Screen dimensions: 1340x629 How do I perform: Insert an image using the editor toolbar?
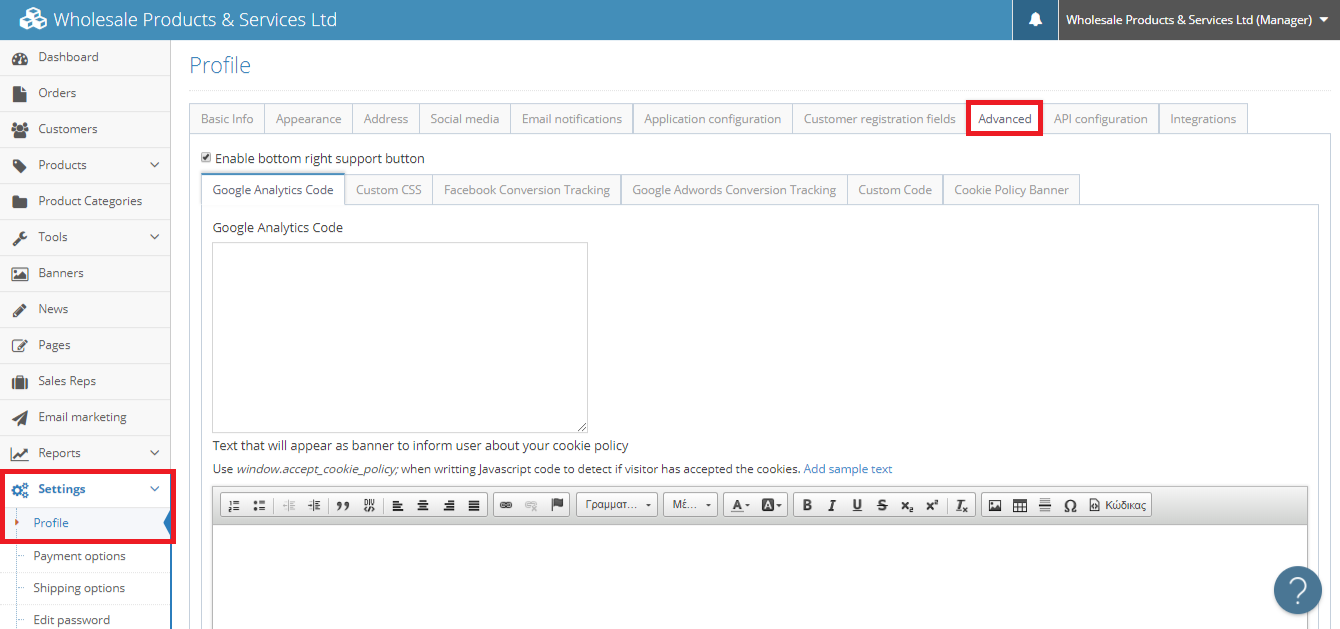[994, 505]
